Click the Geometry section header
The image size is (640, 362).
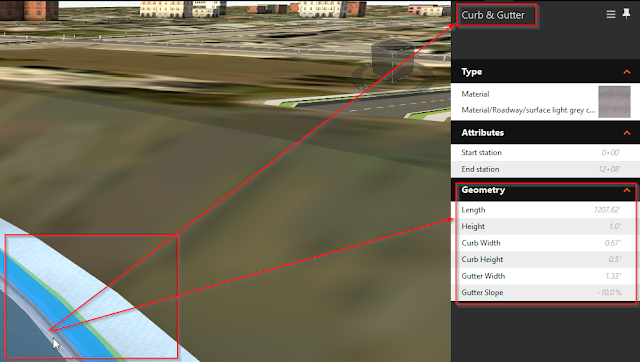pos(545,190)
